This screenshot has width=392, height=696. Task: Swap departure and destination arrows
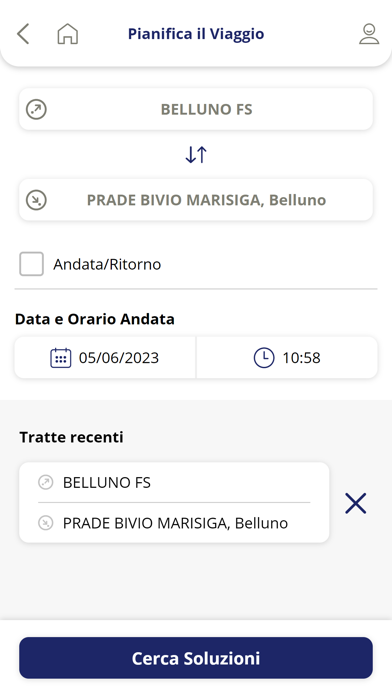(x=196, y=154)
